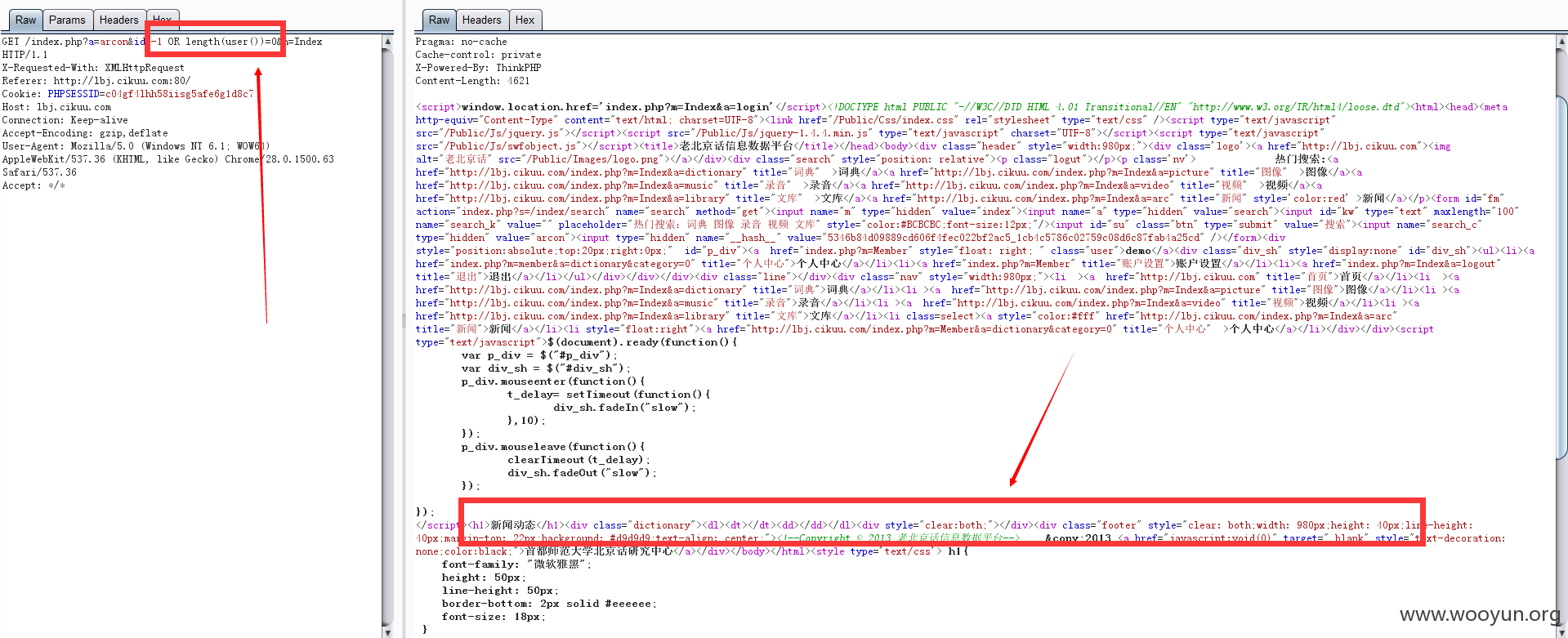Click the 'Referer: http://lbj.cikuu.com:80/' line
Viewport: 1568px width, 638px height.
(96, 81)
